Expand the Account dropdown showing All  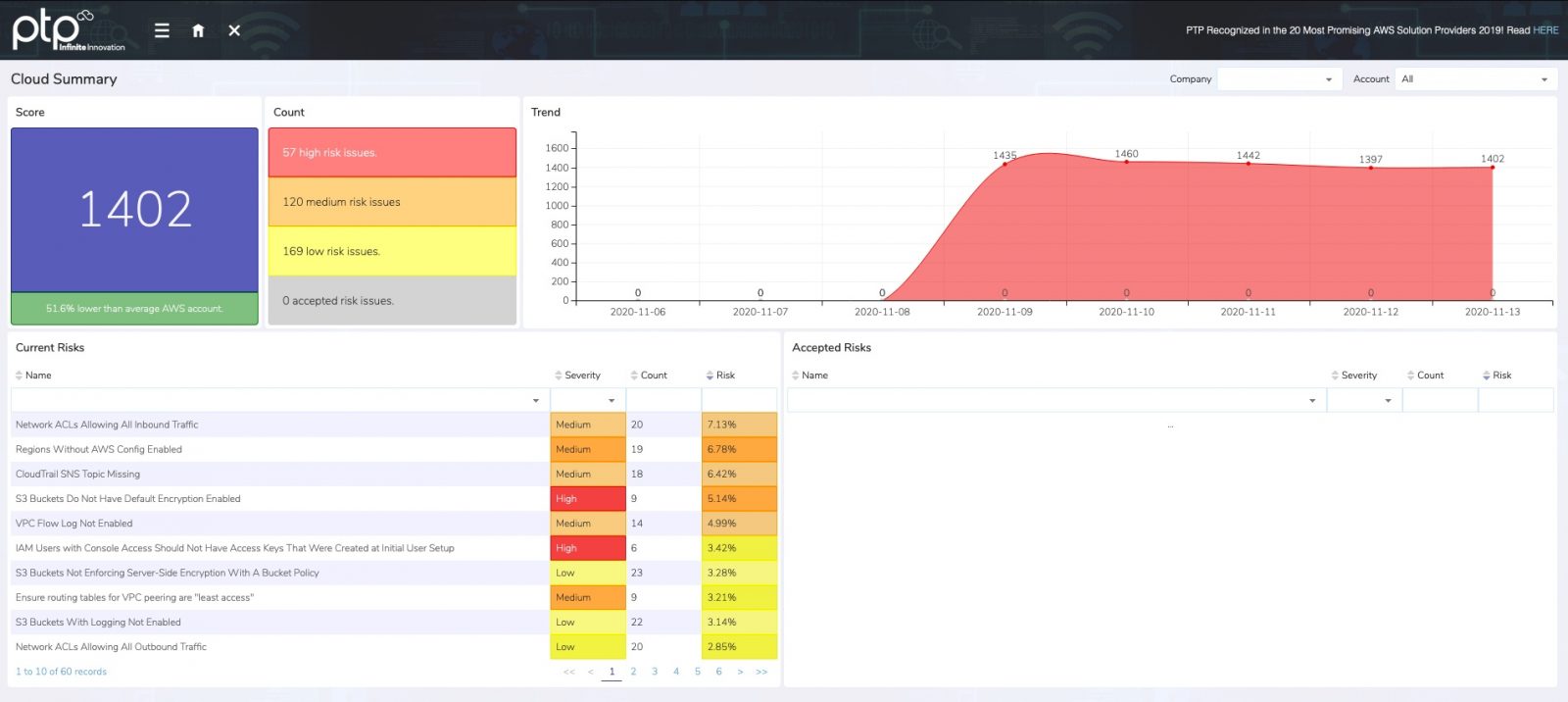(1474, 79)
